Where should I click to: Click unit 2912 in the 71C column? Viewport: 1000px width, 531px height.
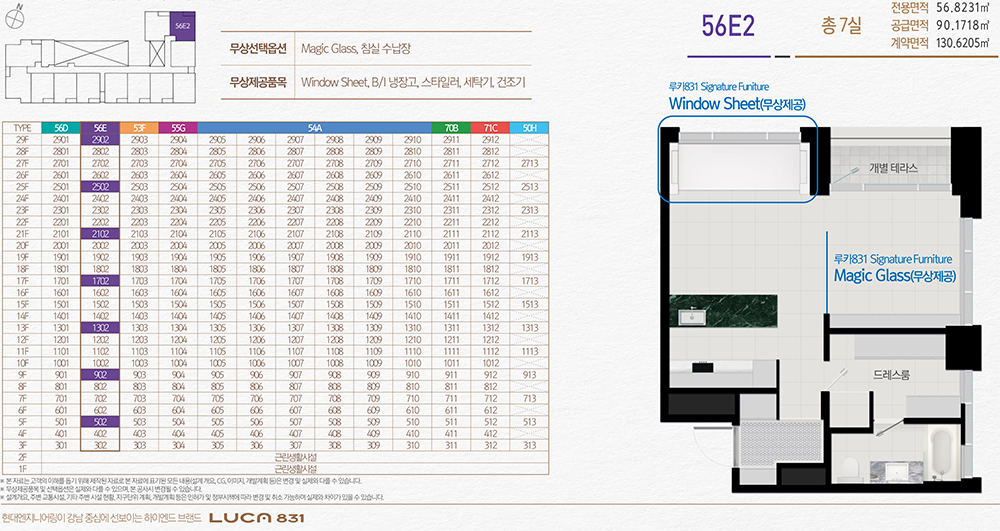tap(490, 140)
